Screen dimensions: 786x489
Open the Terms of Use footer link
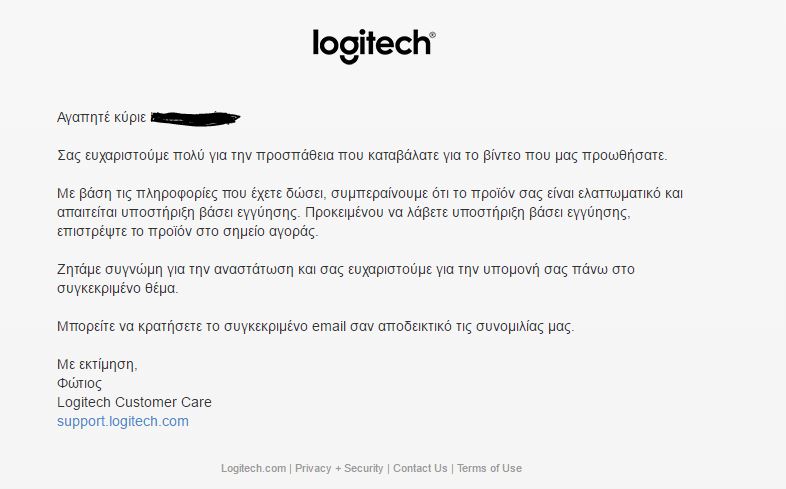489,468
